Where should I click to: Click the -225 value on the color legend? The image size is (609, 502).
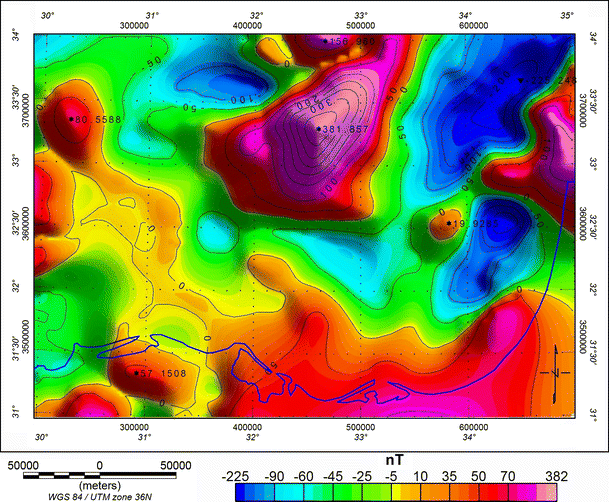tap(235, 476)
